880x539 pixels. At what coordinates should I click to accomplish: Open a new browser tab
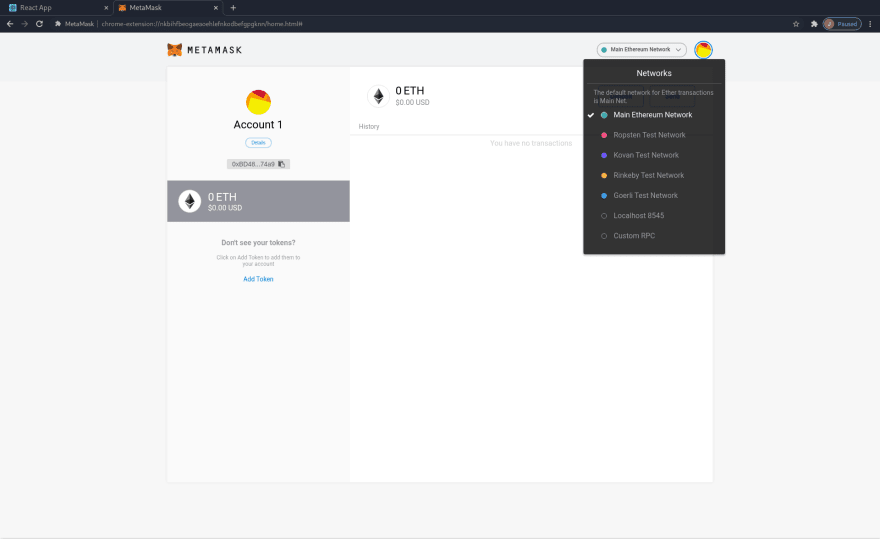[233, 8]
